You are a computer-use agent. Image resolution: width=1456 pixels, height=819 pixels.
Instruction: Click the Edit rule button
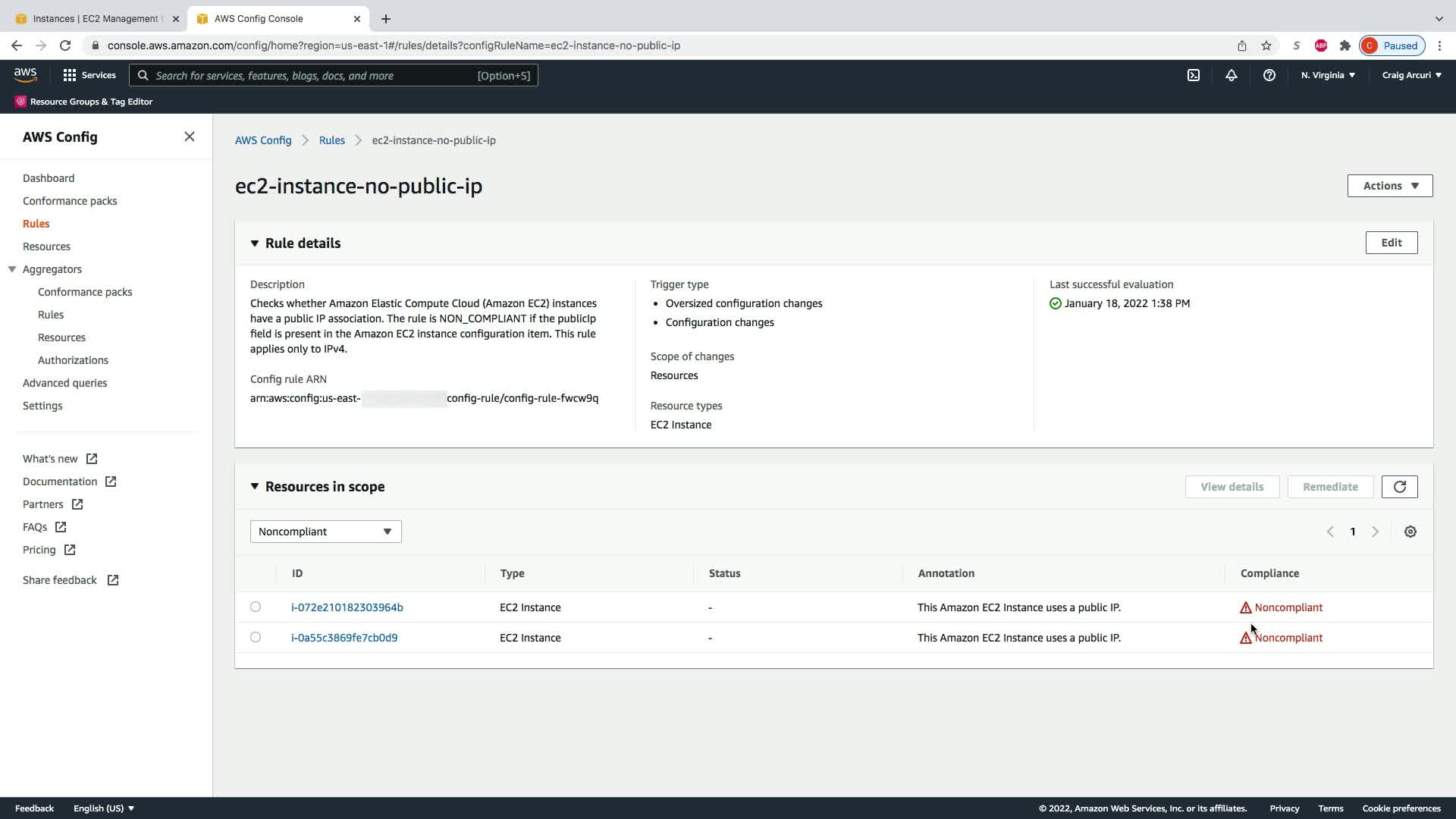[x=1391, y=243]
